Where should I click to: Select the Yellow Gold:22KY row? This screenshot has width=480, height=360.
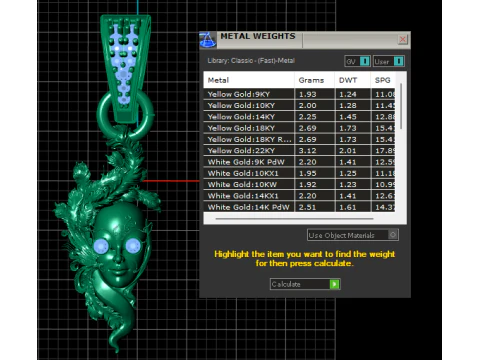[299, 151]
